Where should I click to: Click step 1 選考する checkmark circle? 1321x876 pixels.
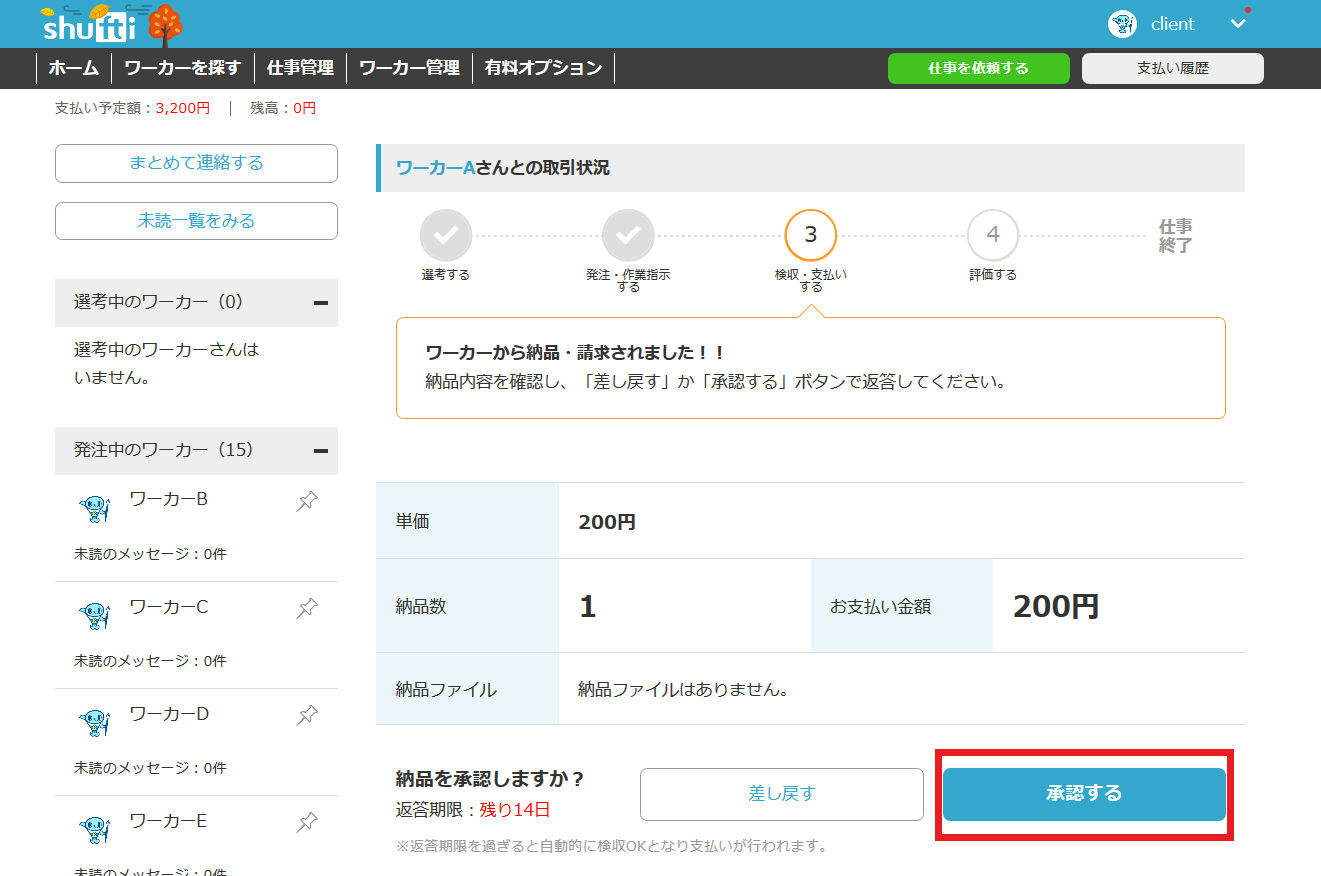(446, 236)
